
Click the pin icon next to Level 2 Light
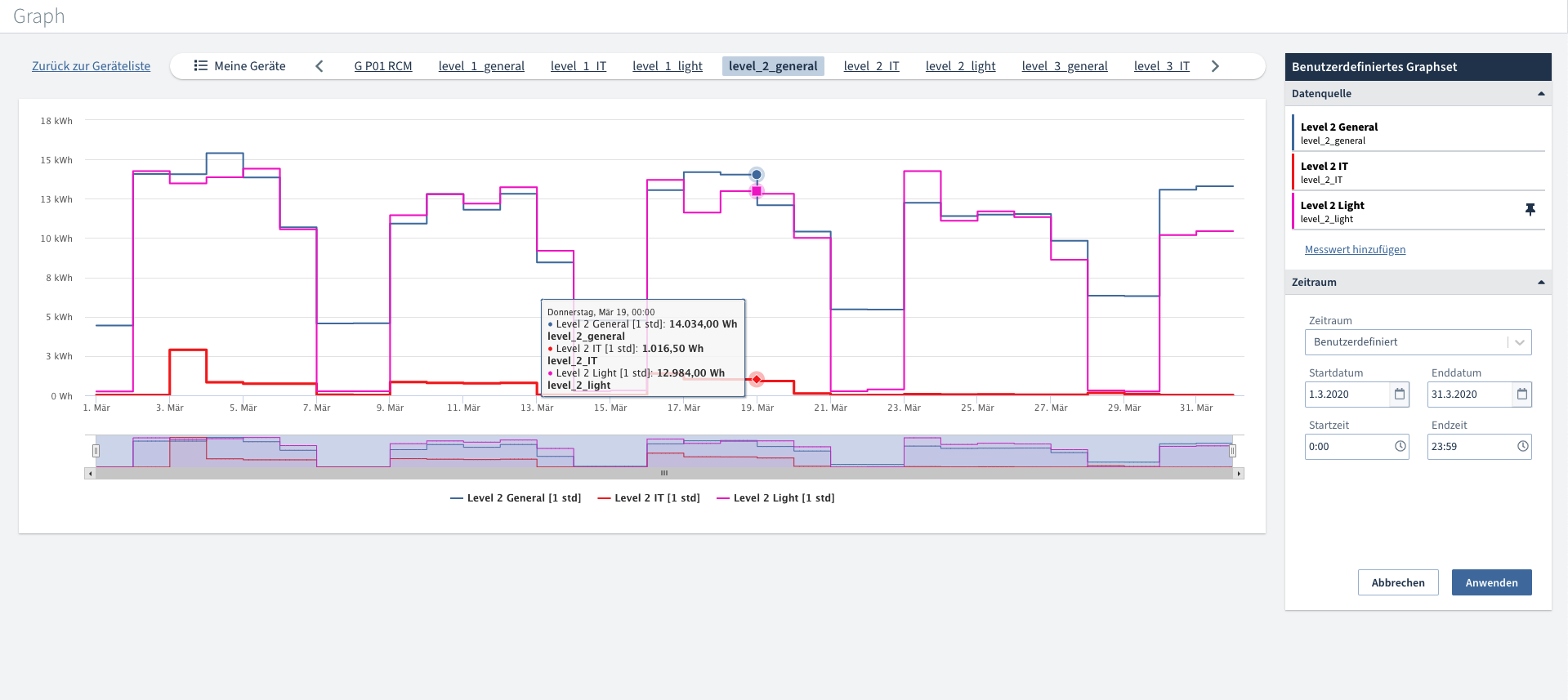[x=1530, y=210]
